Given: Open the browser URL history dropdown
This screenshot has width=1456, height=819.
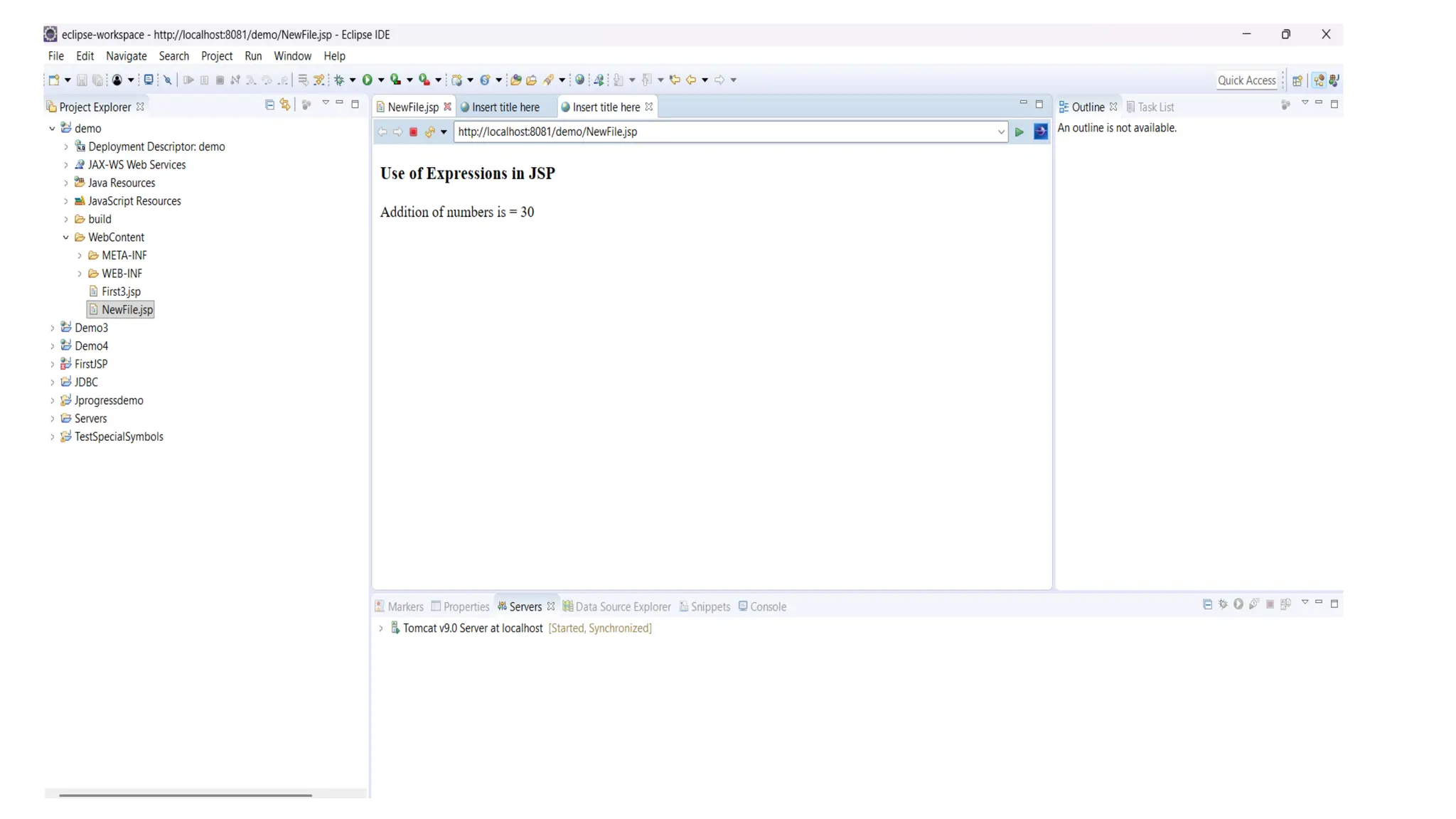Looking at the screenshot, I should click(x=1000, y=132).
